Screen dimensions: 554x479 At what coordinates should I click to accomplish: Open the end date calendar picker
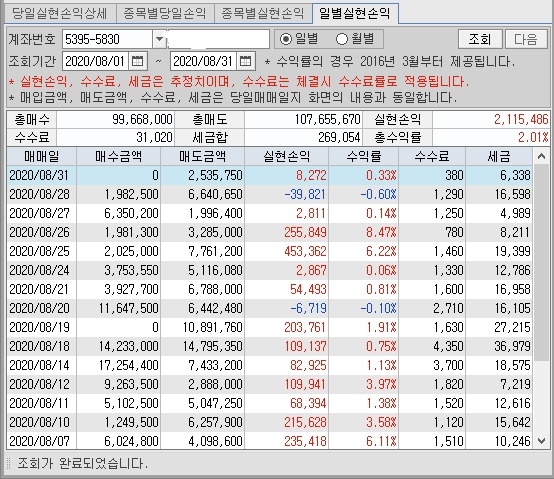pos(245,61)
